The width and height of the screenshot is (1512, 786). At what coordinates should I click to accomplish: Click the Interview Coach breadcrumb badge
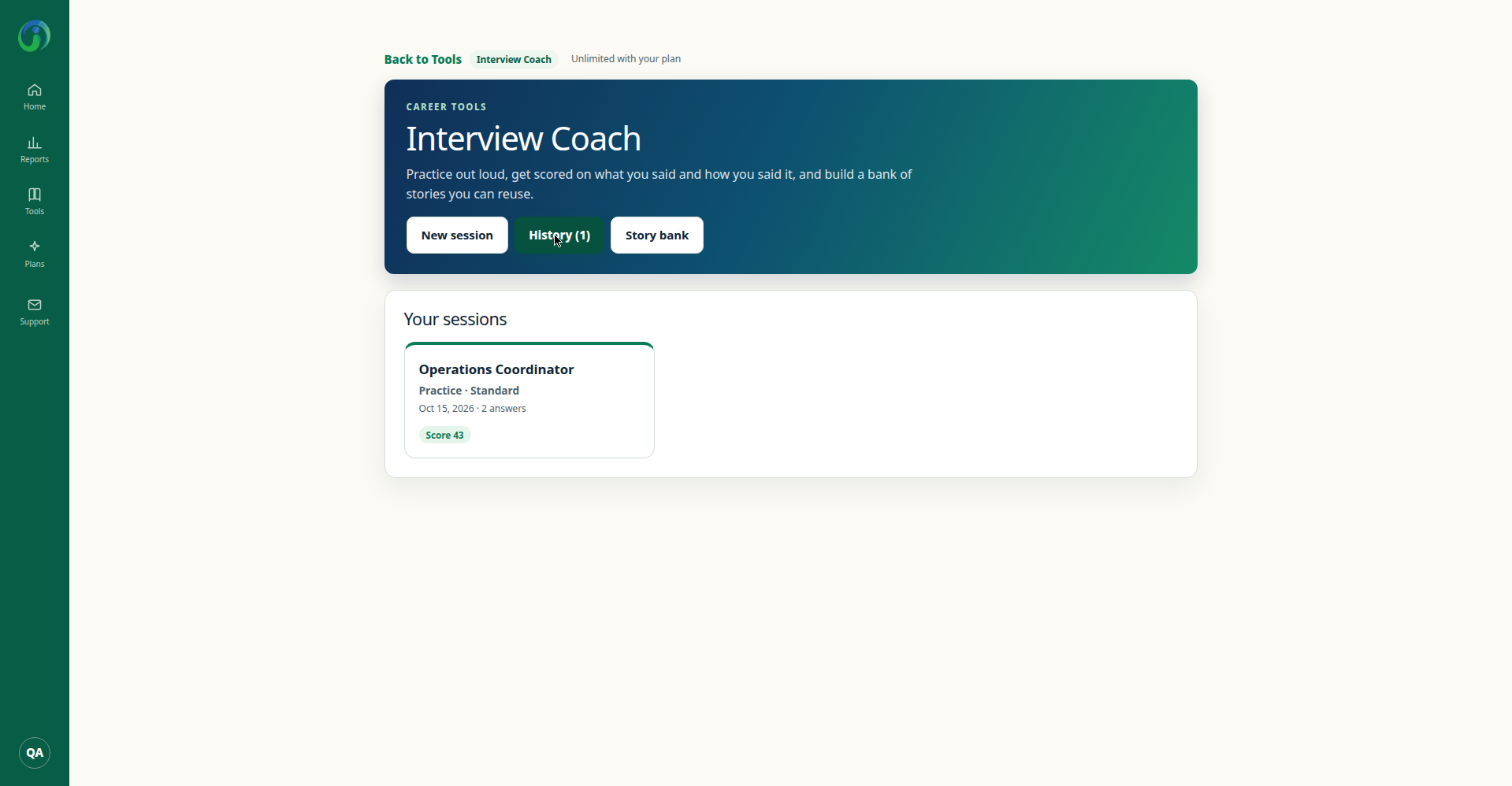[x=514, y=60]
